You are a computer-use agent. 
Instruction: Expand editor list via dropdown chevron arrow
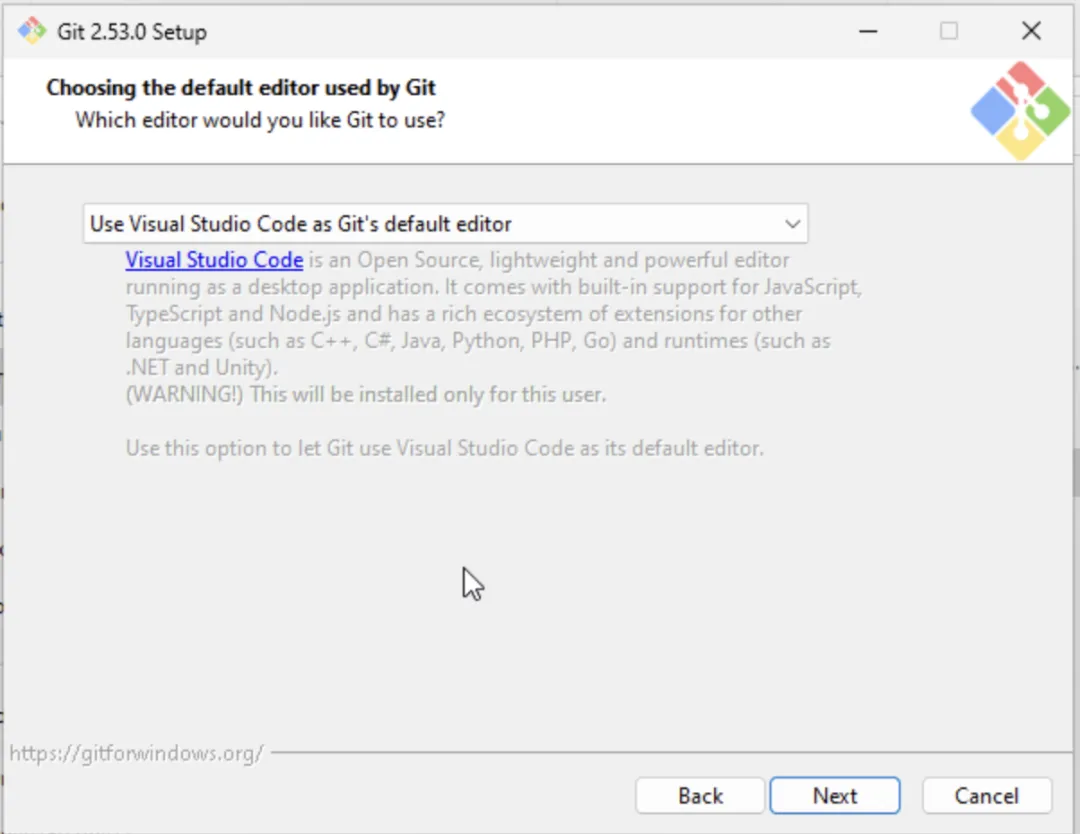(792, 224)
